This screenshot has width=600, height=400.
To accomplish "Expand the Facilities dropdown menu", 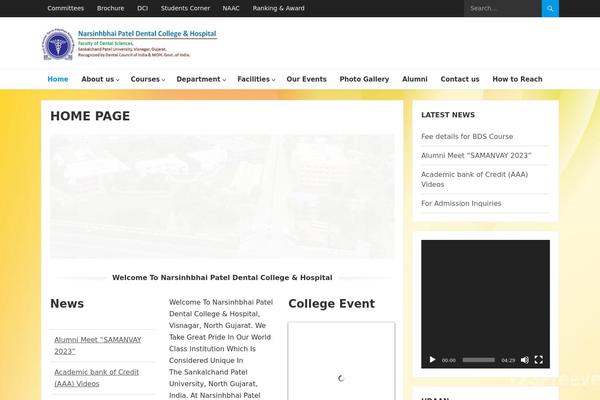I will [256, 79].
